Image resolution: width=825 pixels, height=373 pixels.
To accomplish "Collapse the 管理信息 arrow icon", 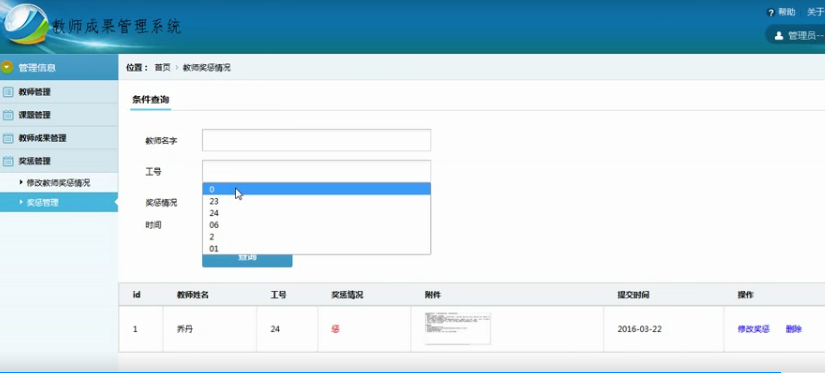I will coord(7,67).
